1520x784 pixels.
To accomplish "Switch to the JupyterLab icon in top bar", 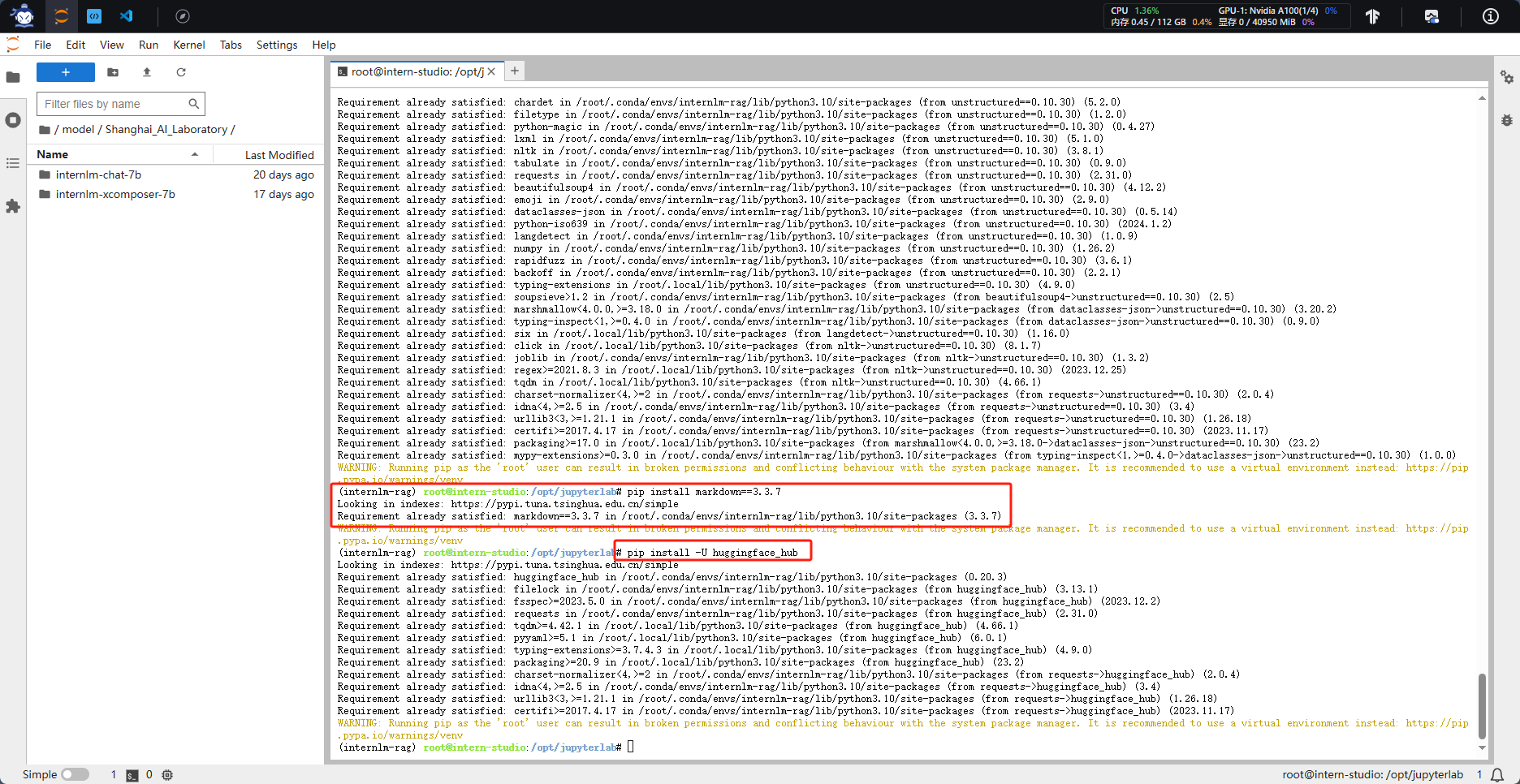I will 61,15.
